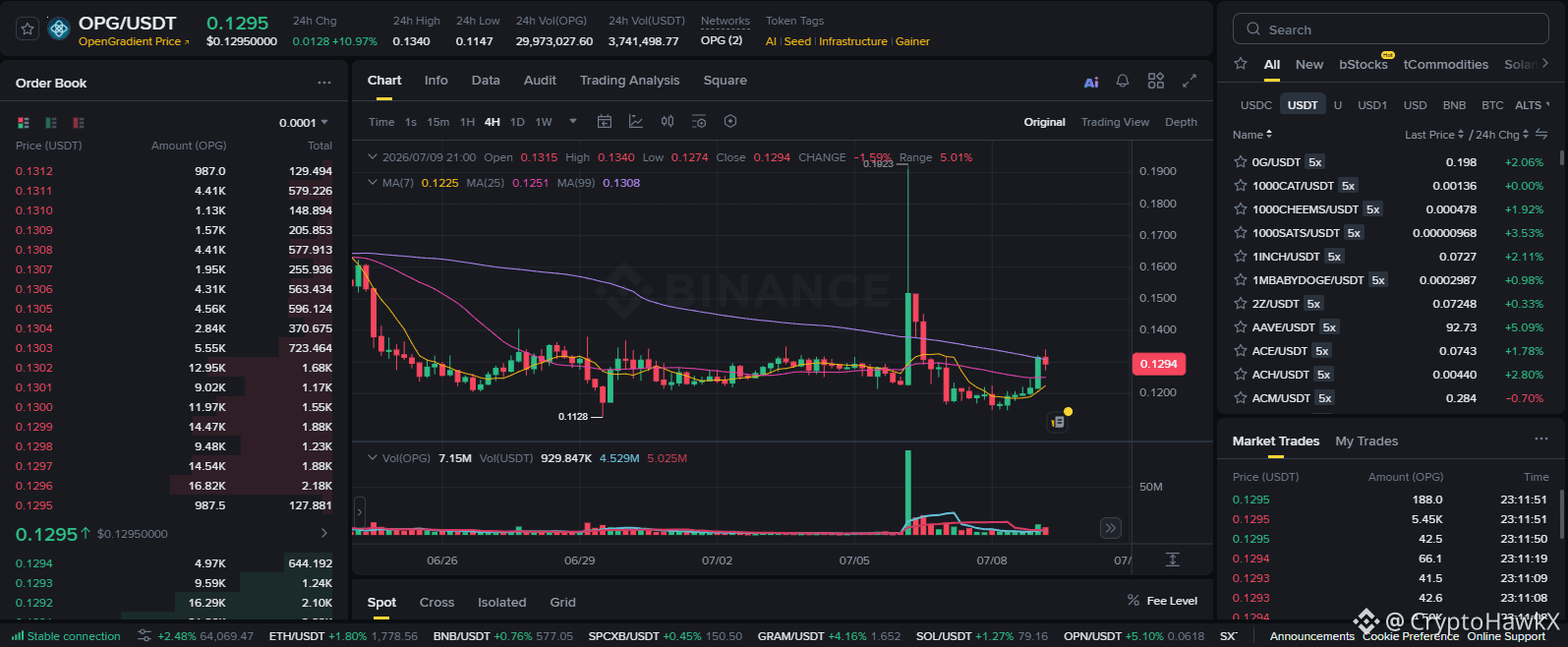Show both buy and sell orders view
The width and height of the screenshot is (1568, 647).
24,123
